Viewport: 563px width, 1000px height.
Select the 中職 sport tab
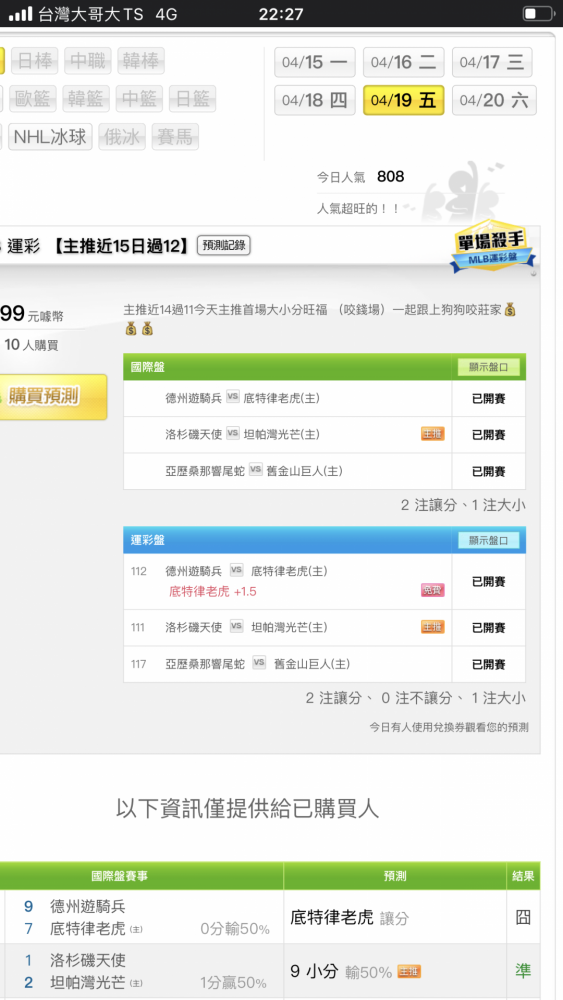click(87, 61)
